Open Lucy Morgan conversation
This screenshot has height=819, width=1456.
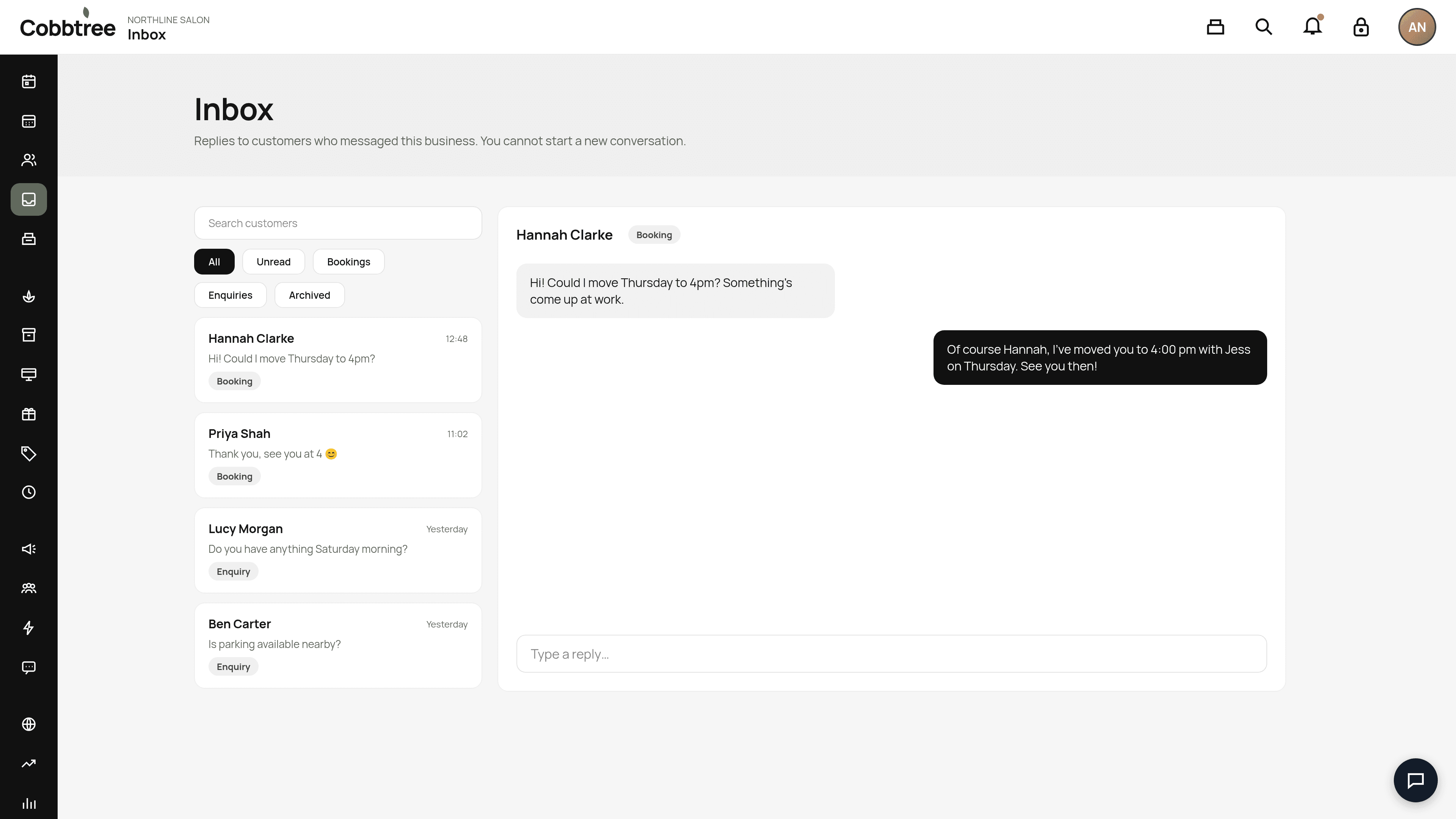pyautogui.click(x=338, y=550)
